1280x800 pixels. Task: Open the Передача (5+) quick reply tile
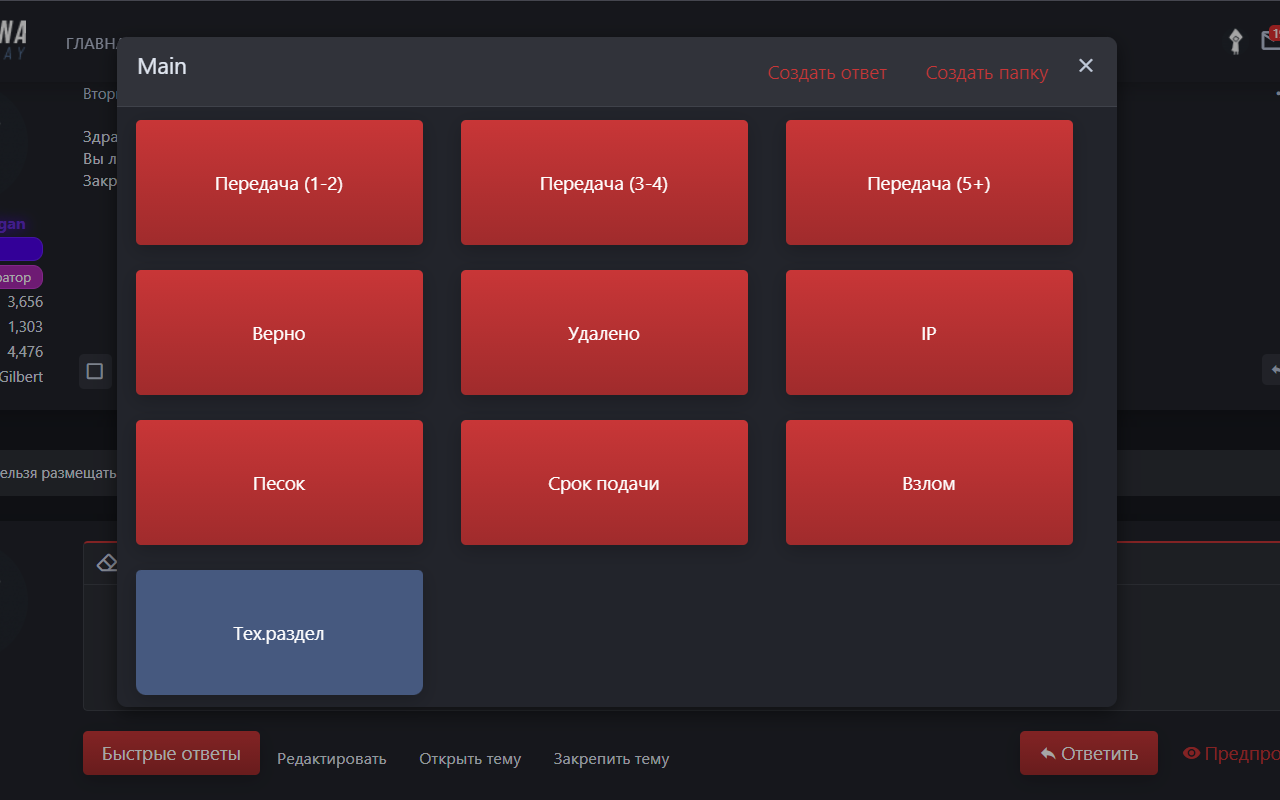point(929,182)
